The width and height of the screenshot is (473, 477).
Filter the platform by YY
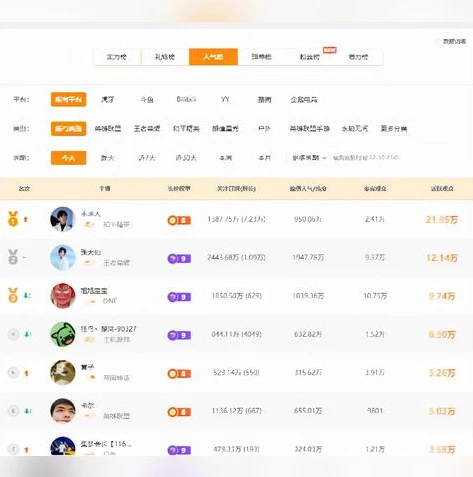click(225, 99)
